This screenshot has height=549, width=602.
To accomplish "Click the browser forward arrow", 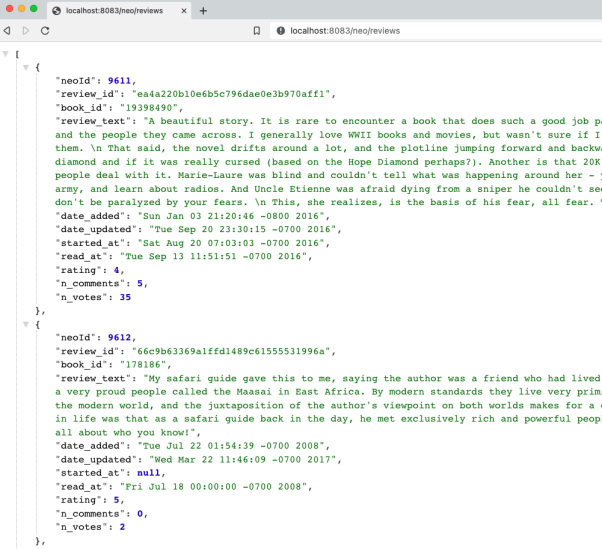I will click(x=26, y=31).
